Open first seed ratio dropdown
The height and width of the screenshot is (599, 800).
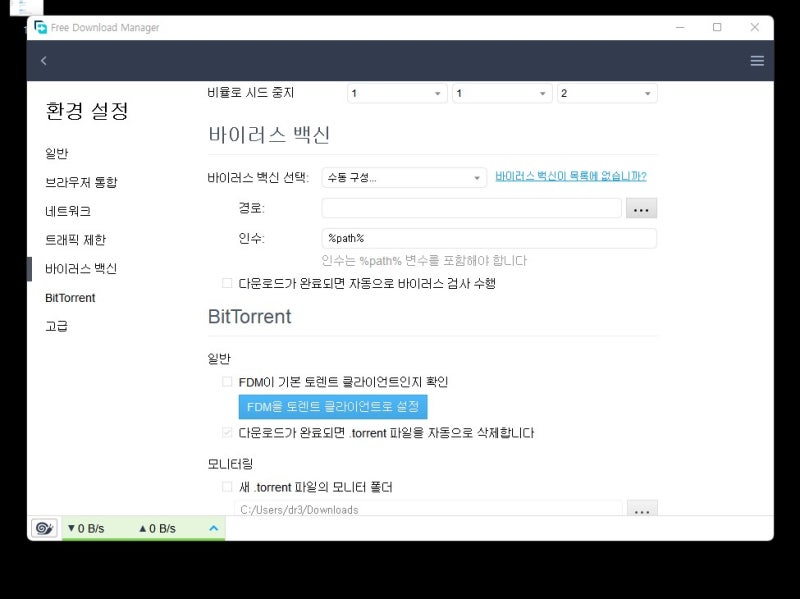pyautogui.click(x=397, y=93)
